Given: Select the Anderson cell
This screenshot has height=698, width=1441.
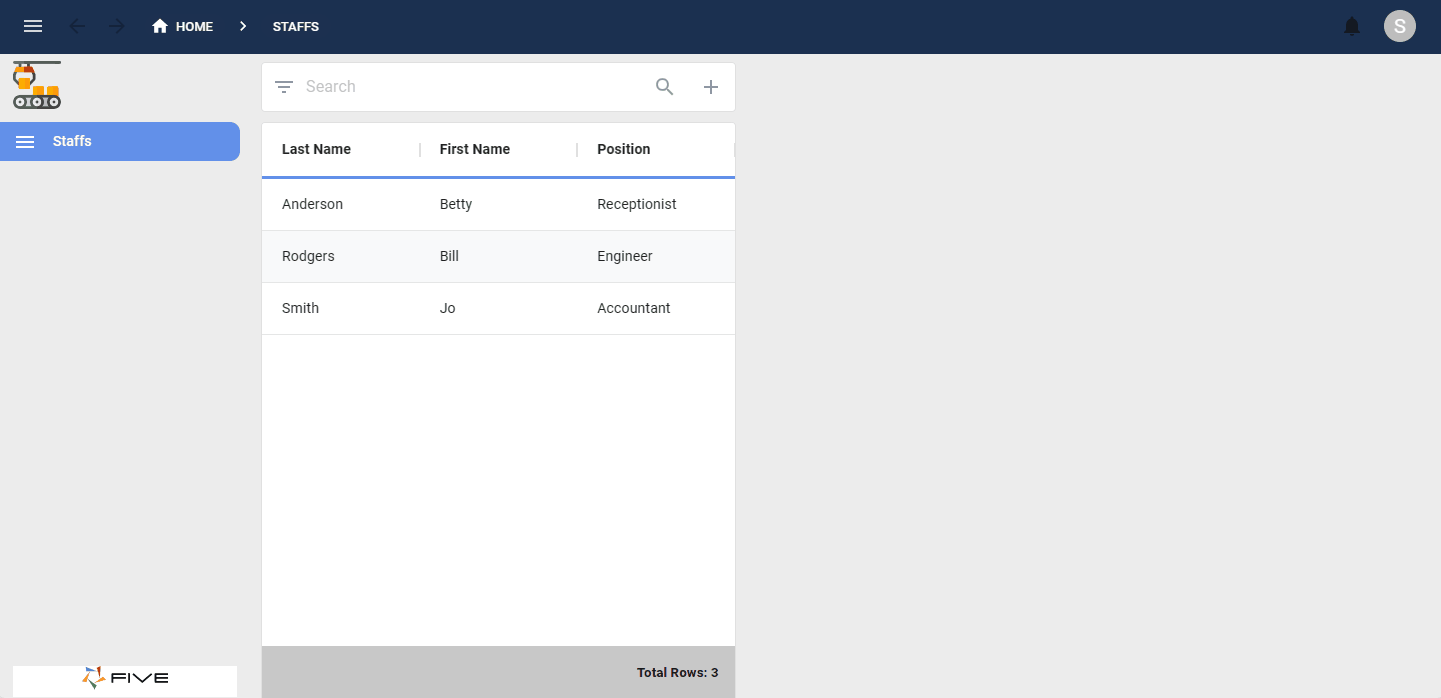Looking at the screenshot, I should [312, 204].
